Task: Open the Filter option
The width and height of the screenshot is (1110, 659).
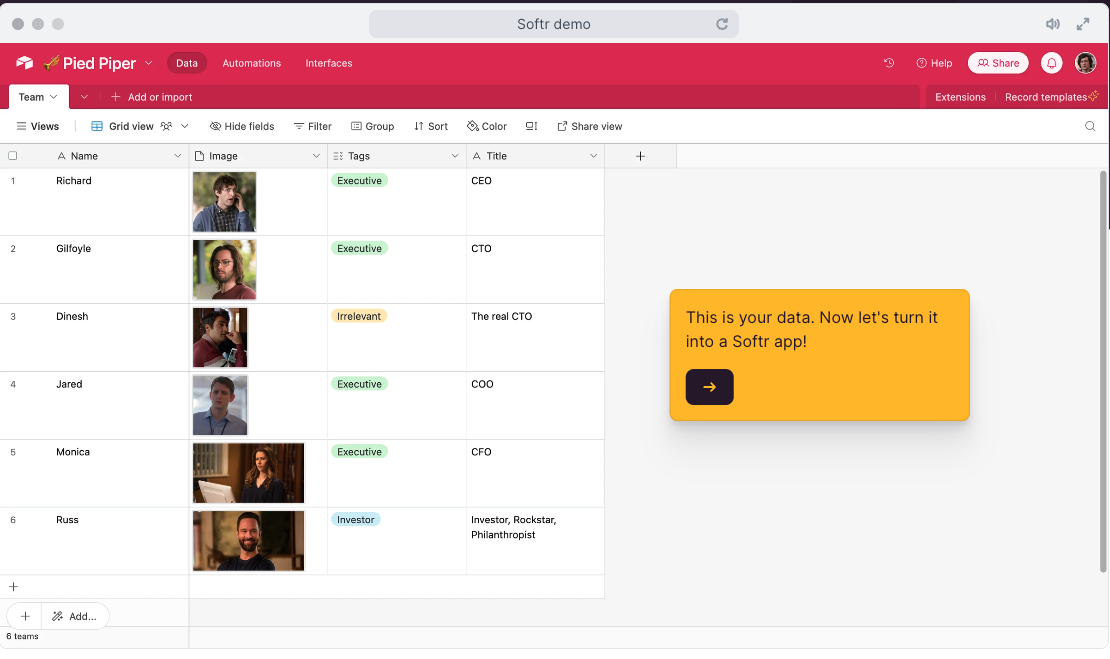Action: [x=312, y=126]
